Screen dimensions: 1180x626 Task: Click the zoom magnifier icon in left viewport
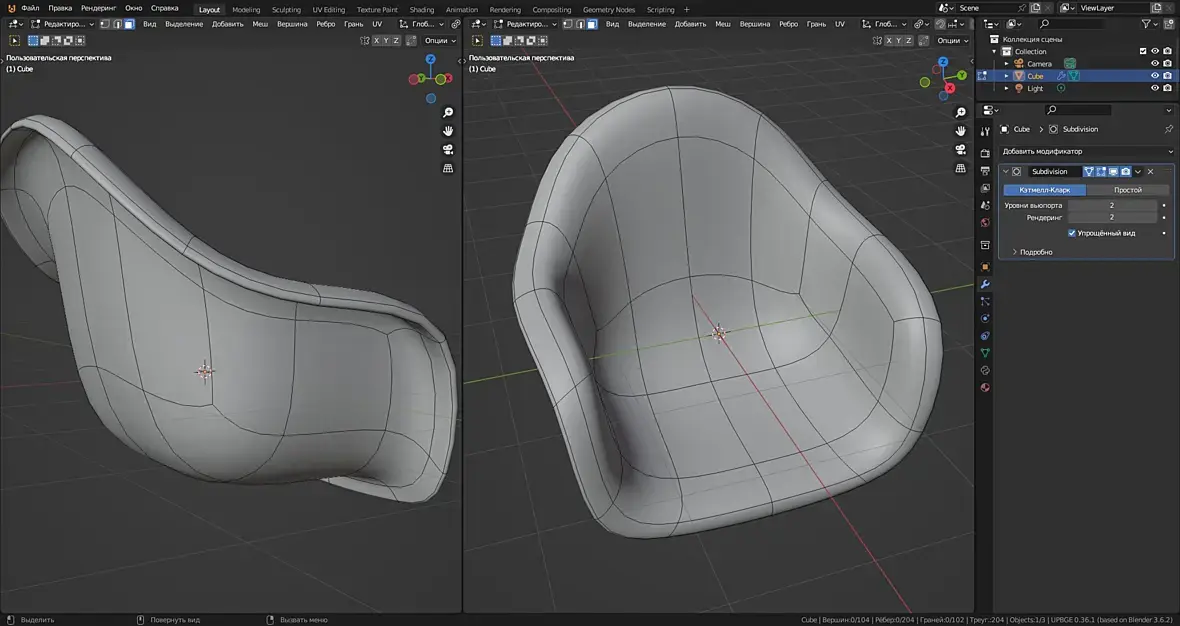(x=448, y=113)
